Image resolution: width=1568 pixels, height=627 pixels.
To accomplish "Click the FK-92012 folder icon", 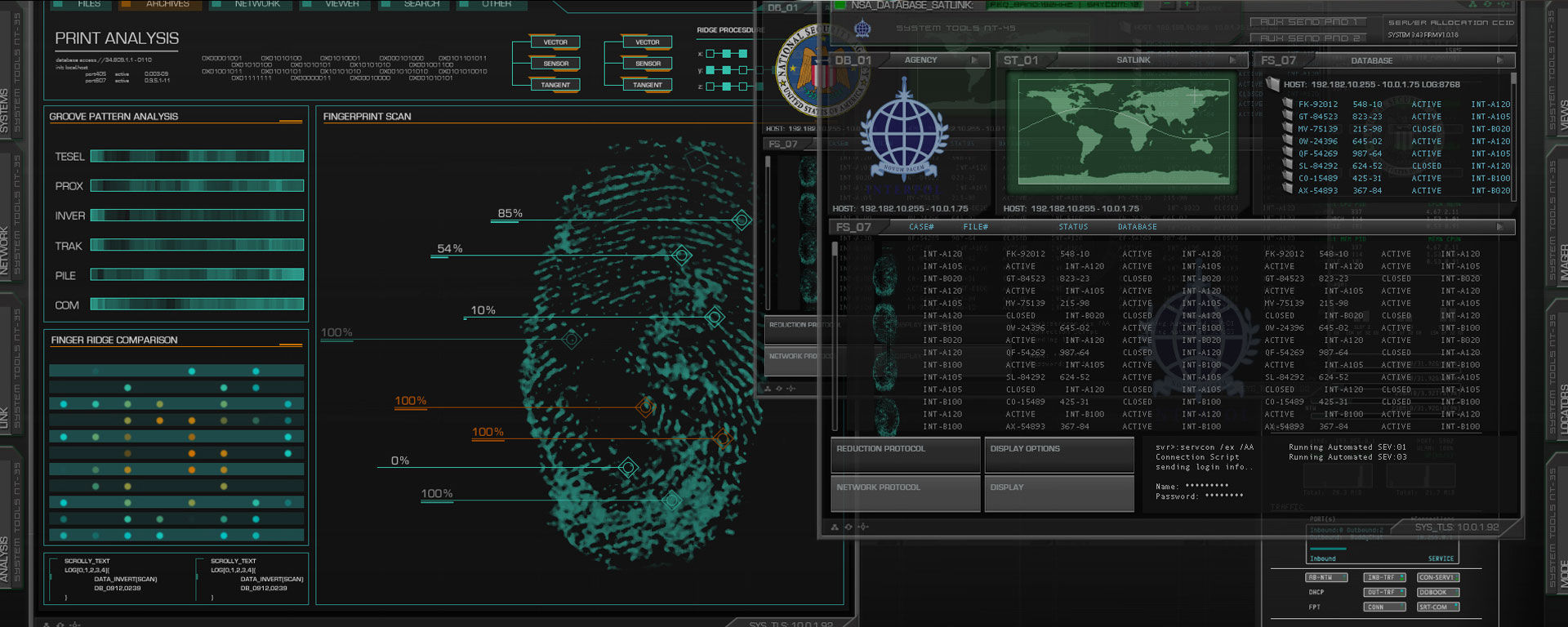I will coord(1288,104).
